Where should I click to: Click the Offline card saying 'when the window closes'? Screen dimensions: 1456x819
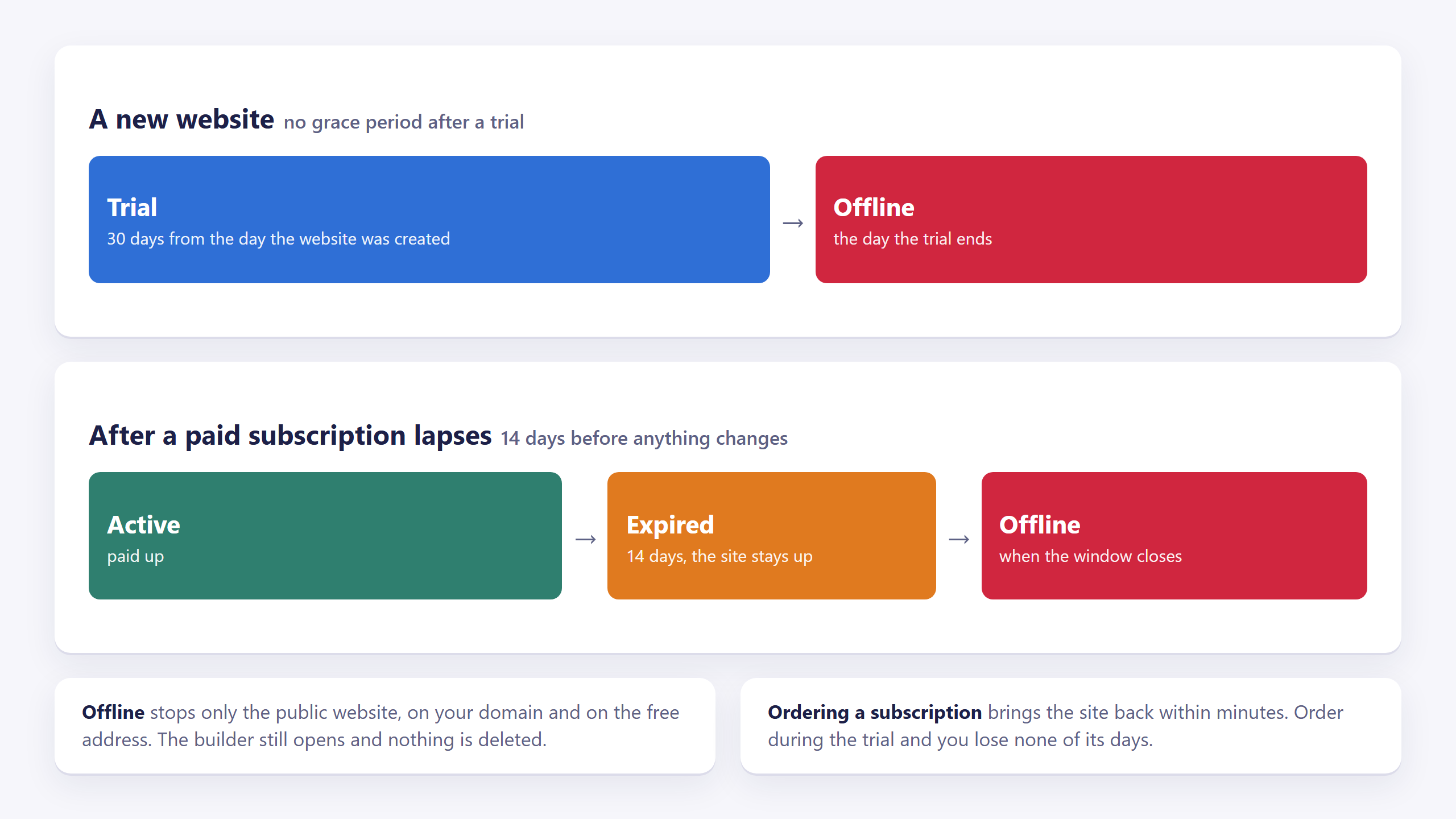click(1174, 536)
